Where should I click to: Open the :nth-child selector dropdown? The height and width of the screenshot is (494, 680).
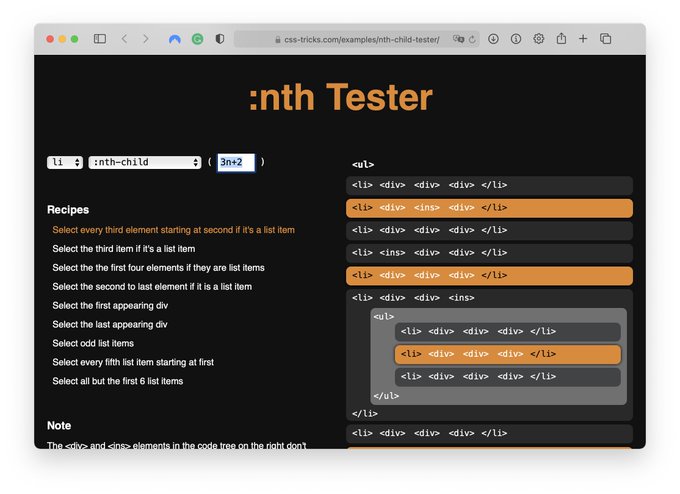click(x=145, y=162)
